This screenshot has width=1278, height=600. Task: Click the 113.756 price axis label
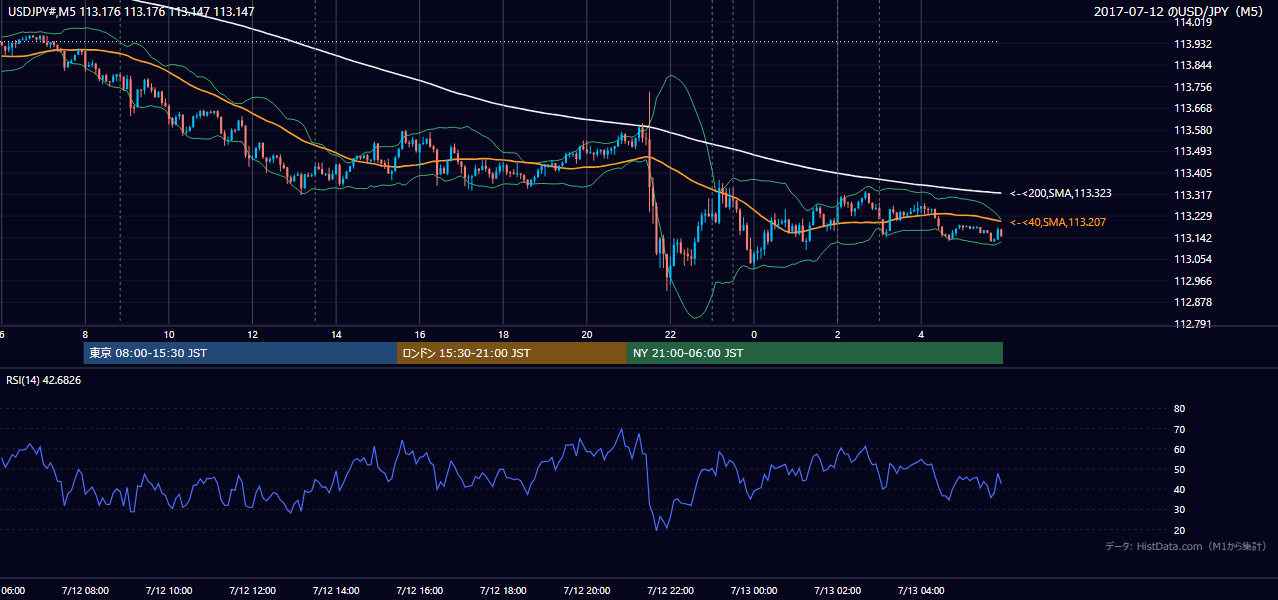pos(1193,87)
